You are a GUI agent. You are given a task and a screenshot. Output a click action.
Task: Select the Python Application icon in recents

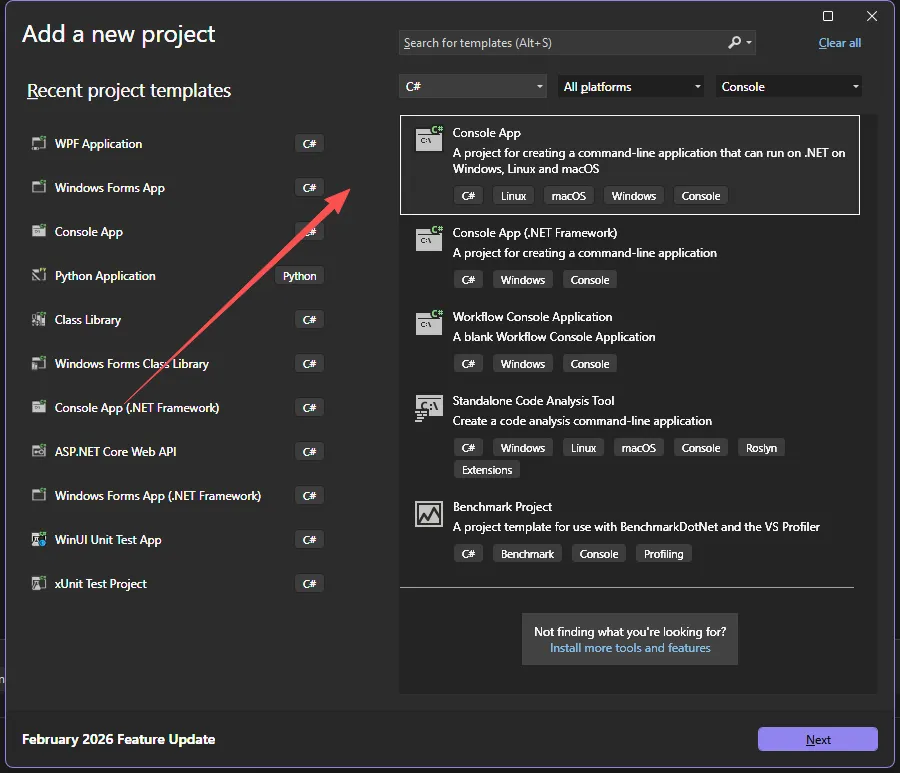[39, 276]
